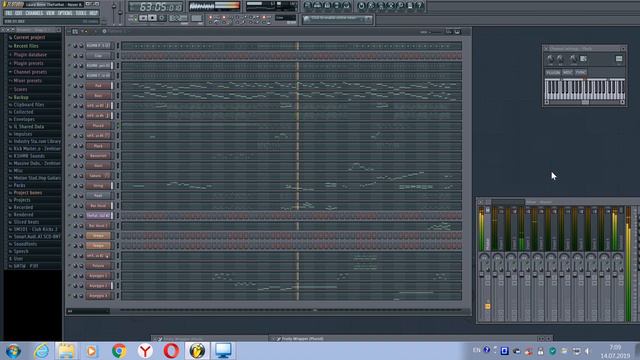Click the volume knob in Channel settings

tap(560, 59)
